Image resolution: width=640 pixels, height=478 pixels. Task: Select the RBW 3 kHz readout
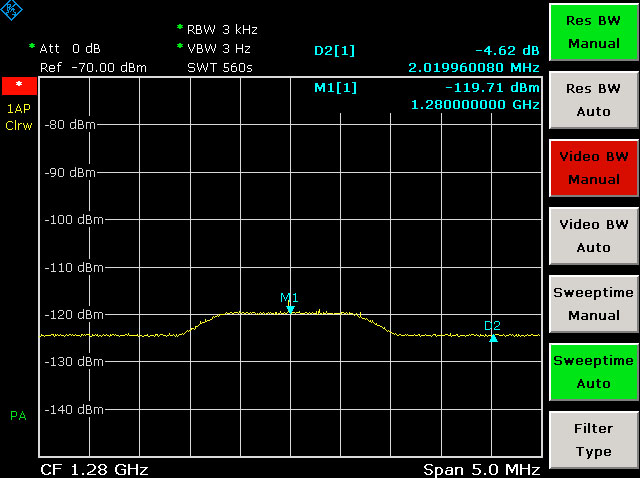coord(222,30)
